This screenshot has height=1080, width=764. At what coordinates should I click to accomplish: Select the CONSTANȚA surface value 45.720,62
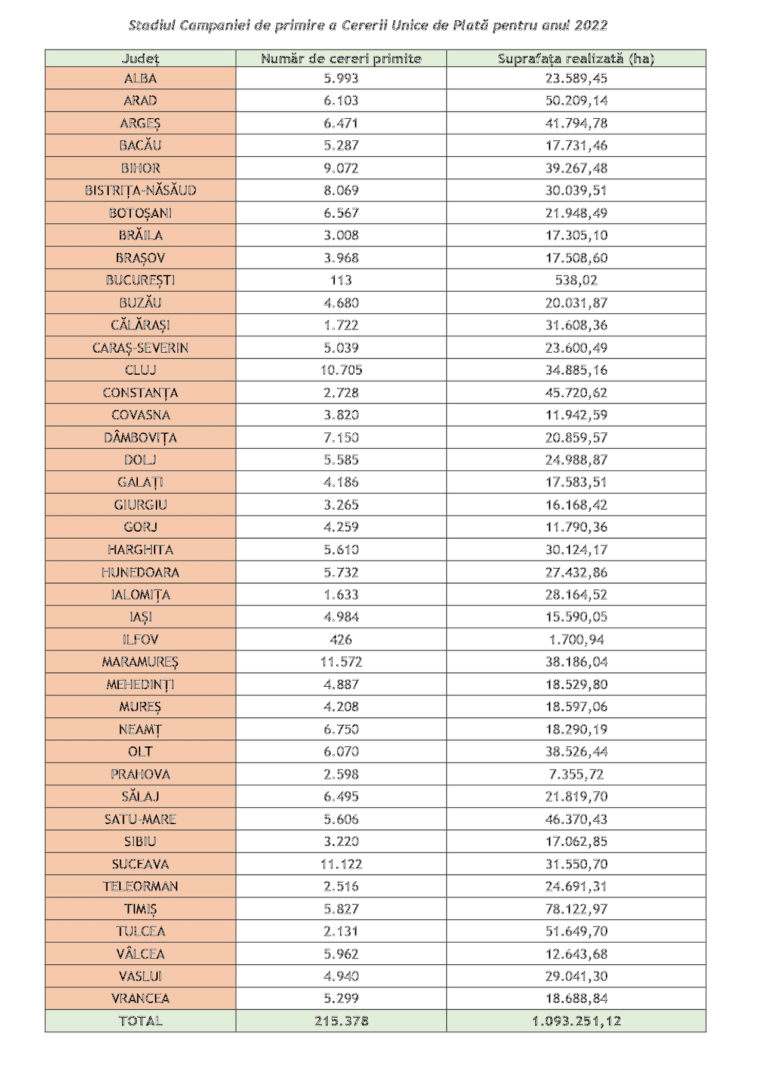click(576, 393)
